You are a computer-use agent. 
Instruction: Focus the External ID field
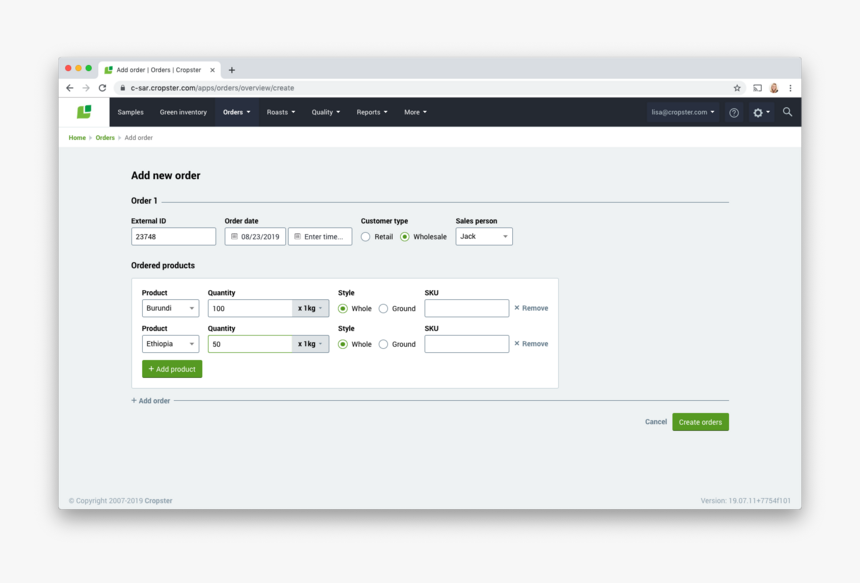(x=173, y=236)
